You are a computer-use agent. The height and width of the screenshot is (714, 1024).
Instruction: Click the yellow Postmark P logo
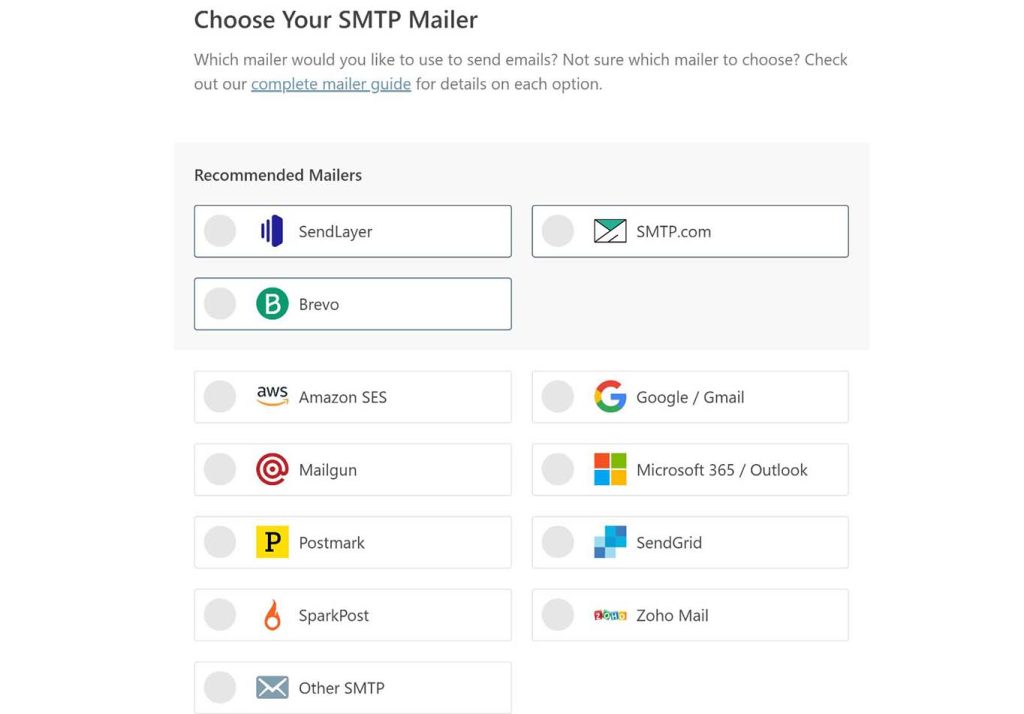point(272,542)
